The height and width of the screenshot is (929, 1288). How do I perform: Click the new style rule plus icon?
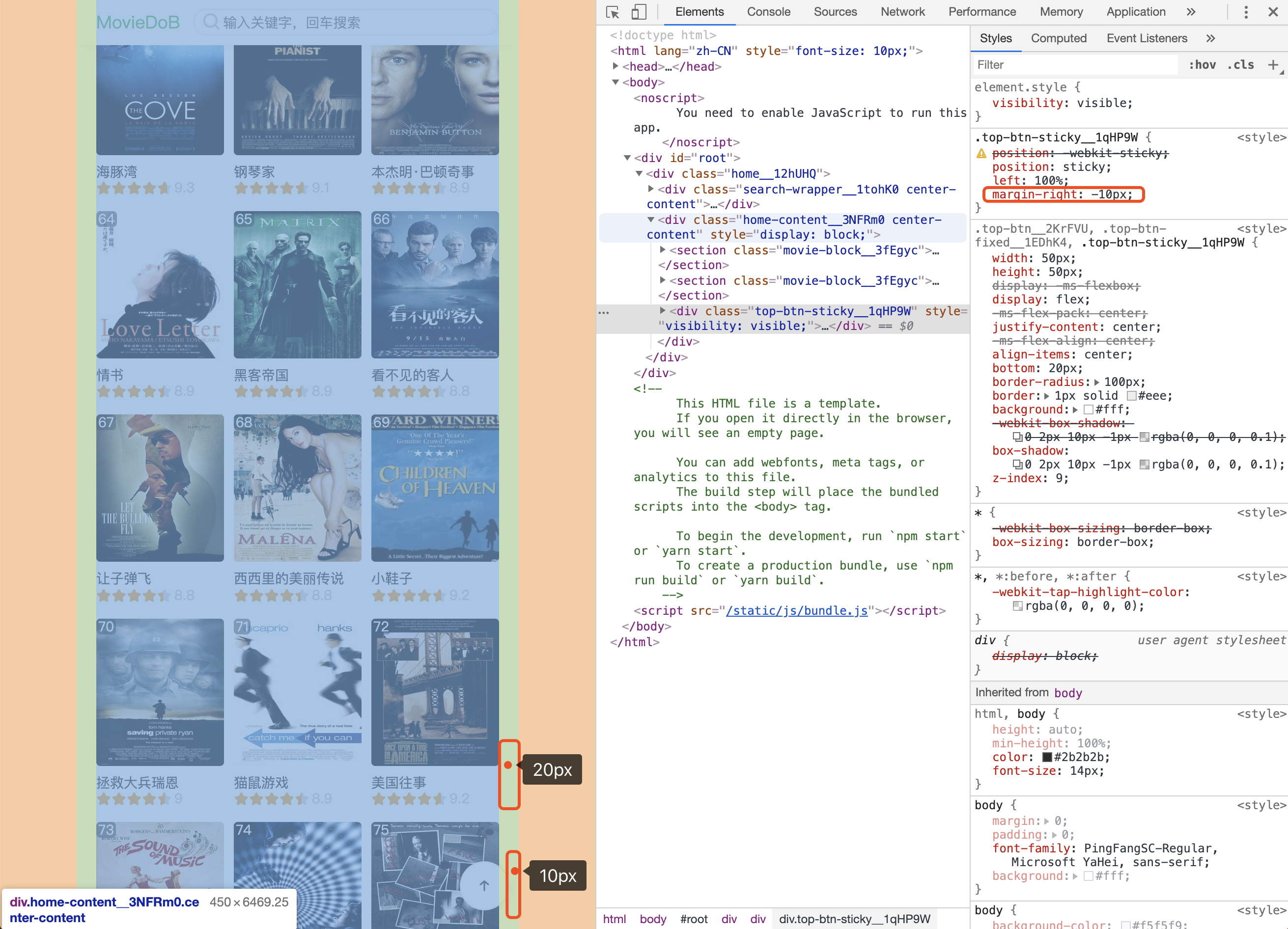click(x=1273, y=65)
